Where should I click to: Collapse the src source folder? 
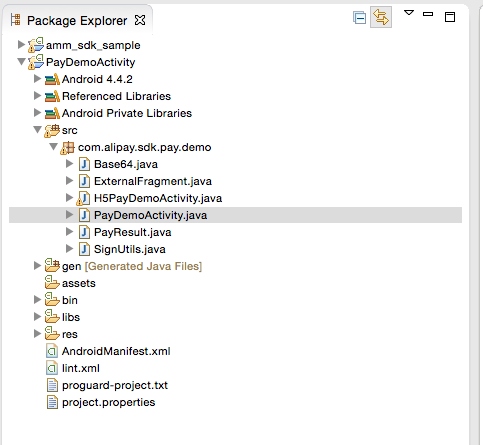[x=38, y=130]
